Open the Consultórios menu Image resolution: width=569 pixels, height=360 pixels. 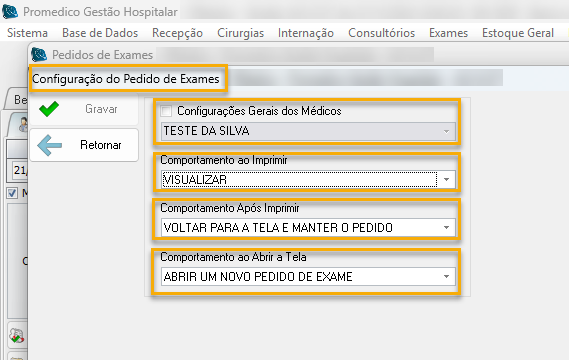pos(381,33)
